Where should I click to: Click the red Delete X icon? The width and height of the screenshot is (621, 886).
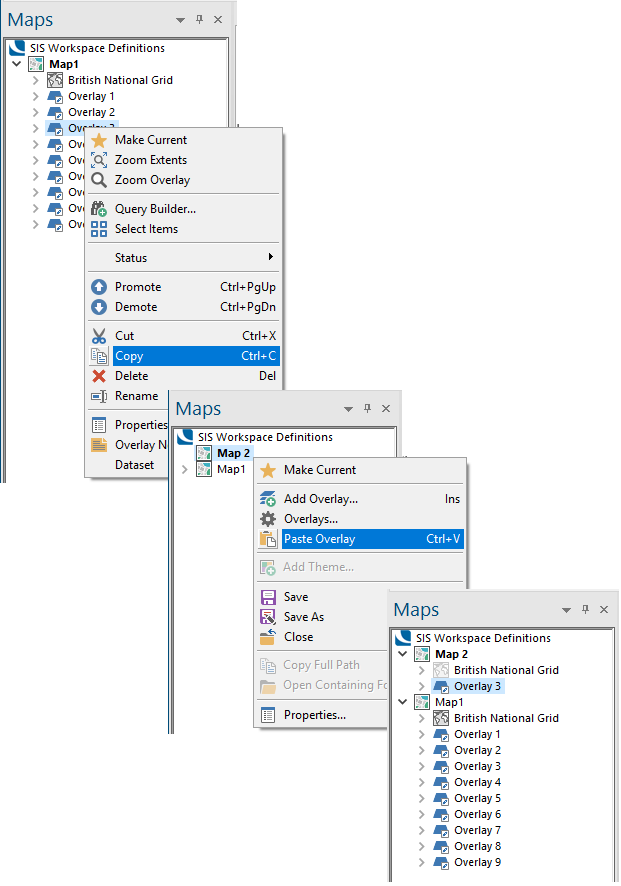[99, 376]
